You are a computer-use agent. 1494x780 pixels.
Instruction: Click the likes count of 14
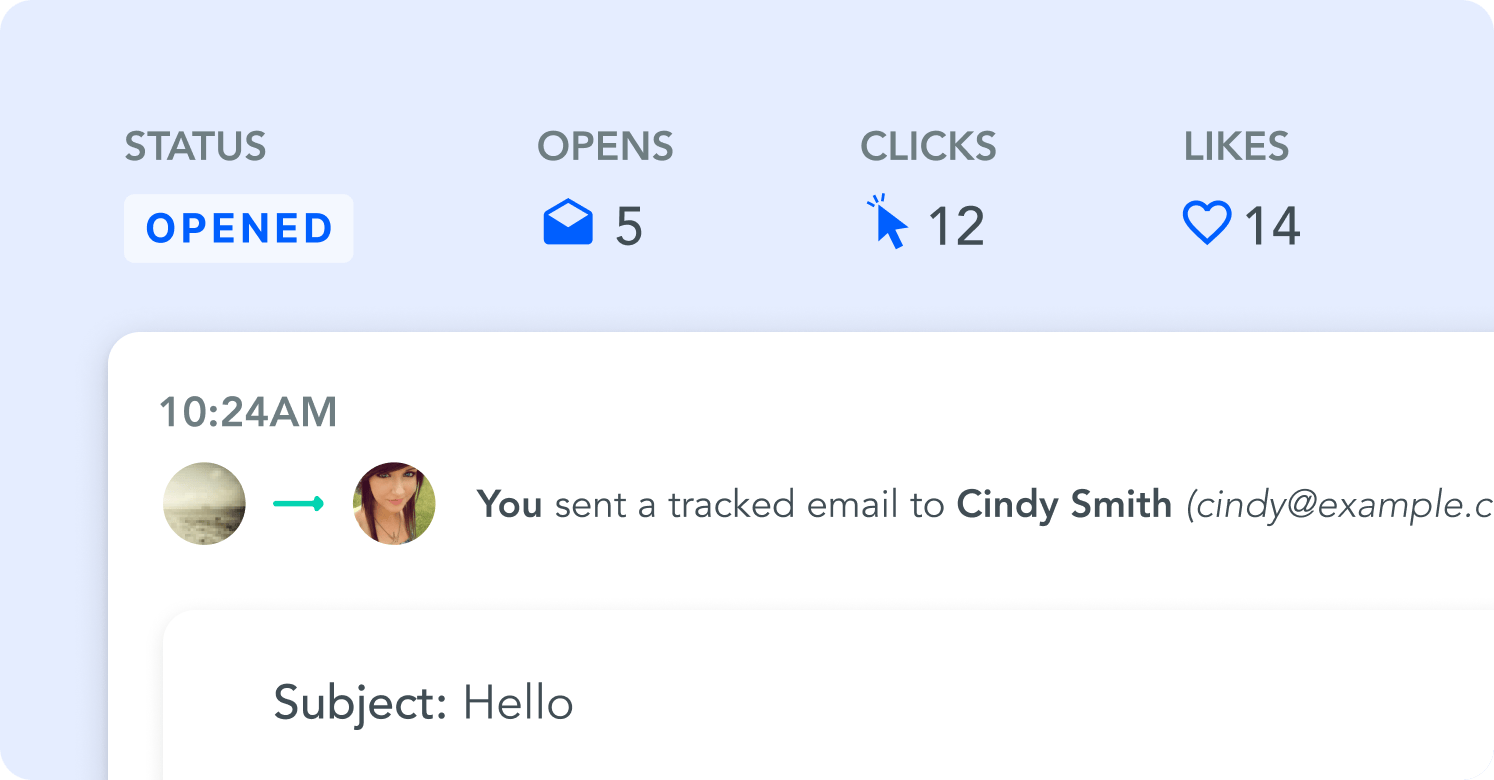coord(1272,226)
